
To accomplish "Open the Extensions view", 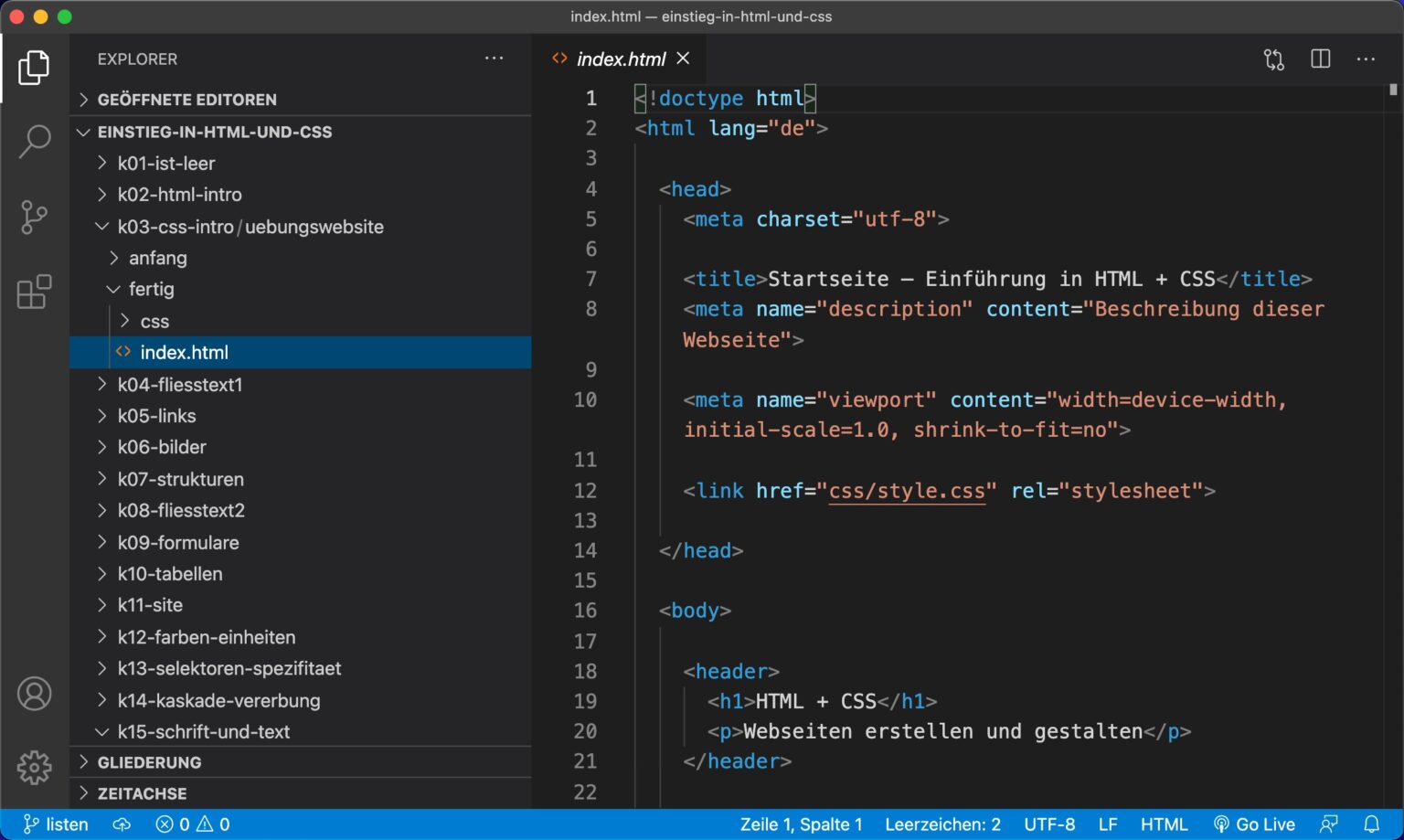I will (35, 292).
